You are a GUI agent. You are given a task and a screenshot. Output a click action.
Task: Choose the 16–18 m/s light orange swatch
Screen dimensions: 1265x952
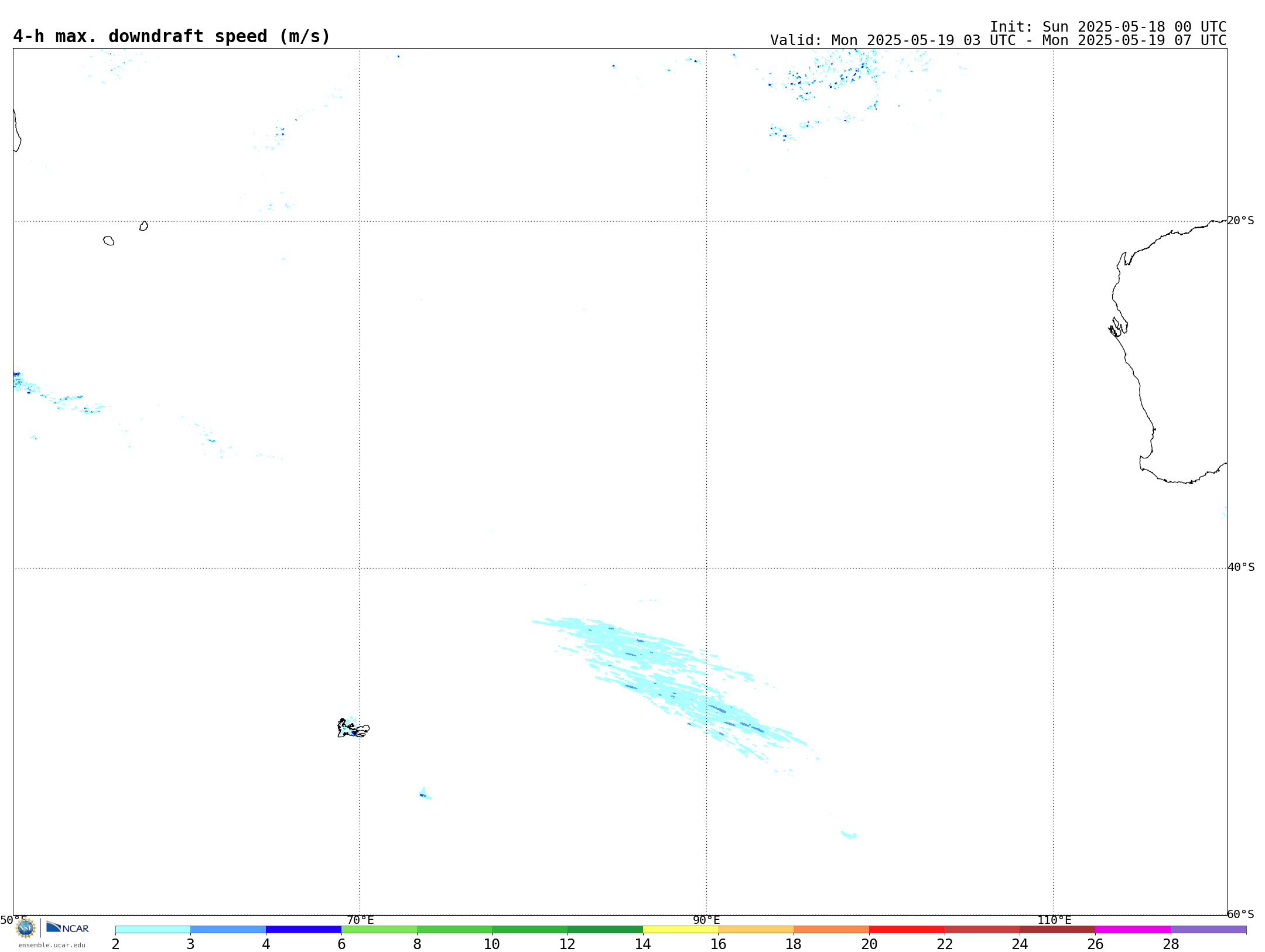pyautogui.click(x=756, y=929)
